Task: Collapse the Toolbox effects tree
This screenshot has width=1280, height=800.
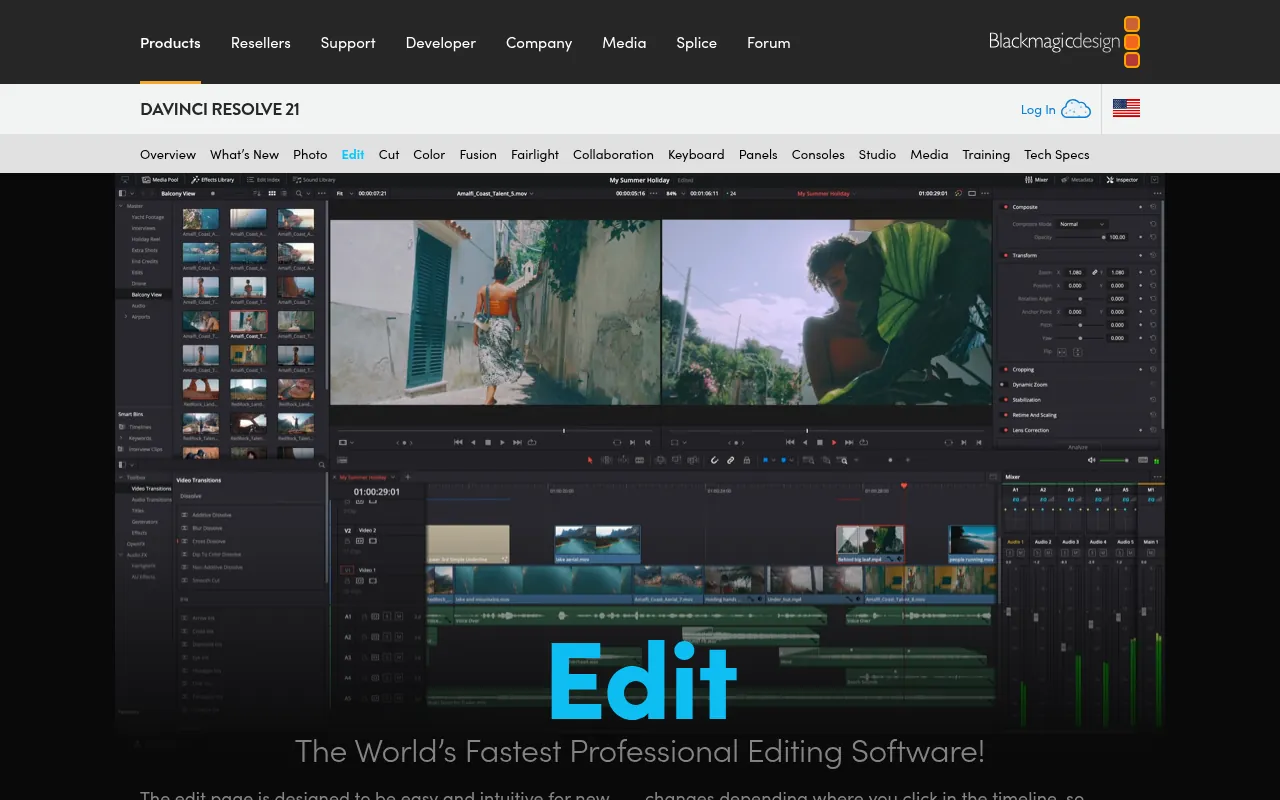Action: 120,477
